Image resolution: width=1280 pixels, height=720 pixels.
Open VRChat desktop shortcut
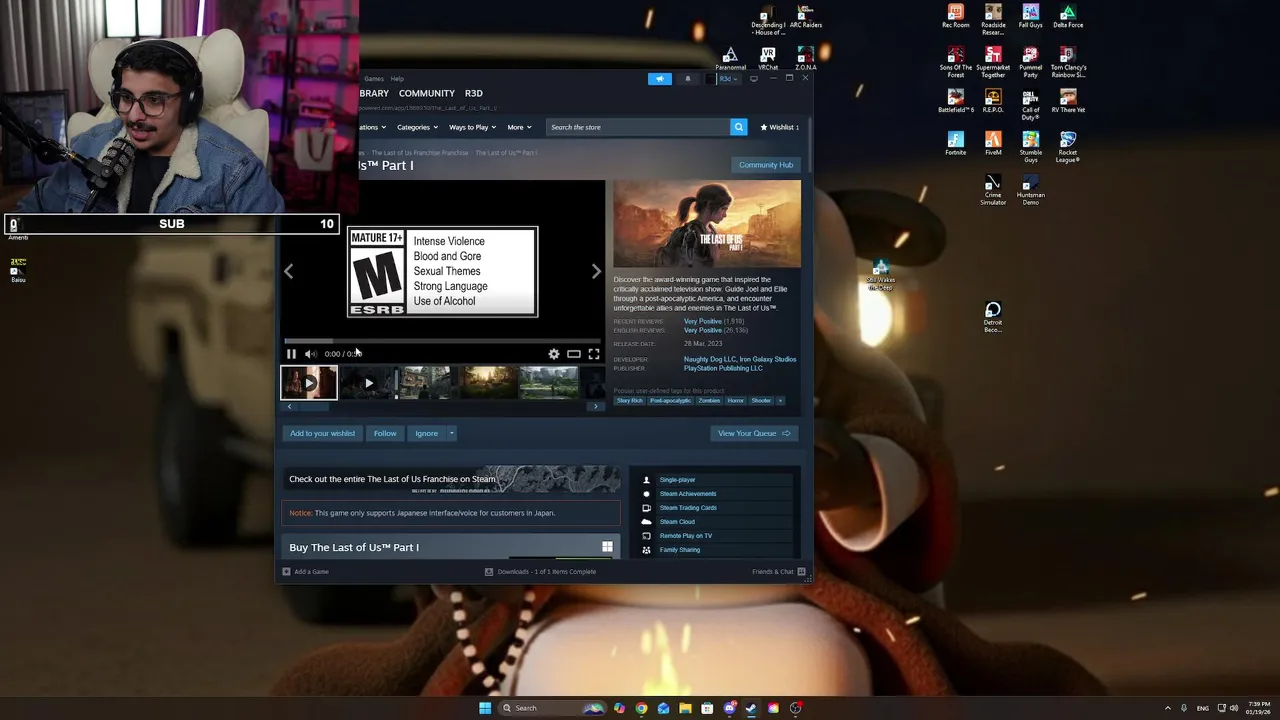tap(768, 58)
